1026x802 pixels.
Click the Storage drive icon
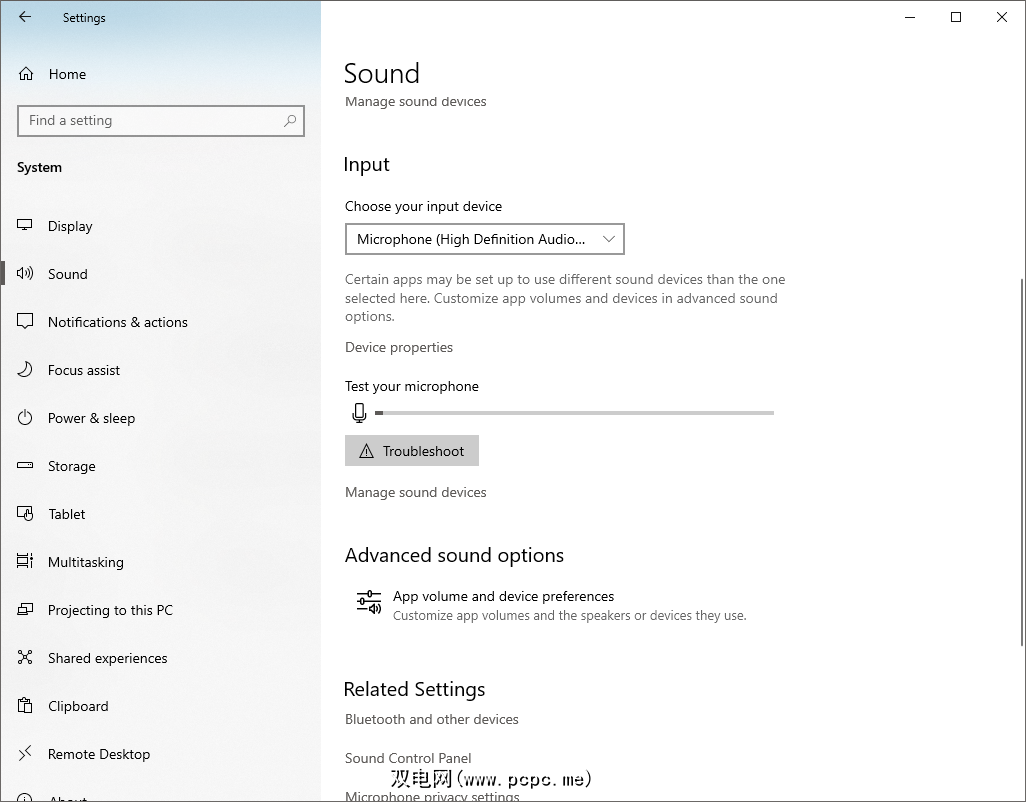(x=25, y=466)
